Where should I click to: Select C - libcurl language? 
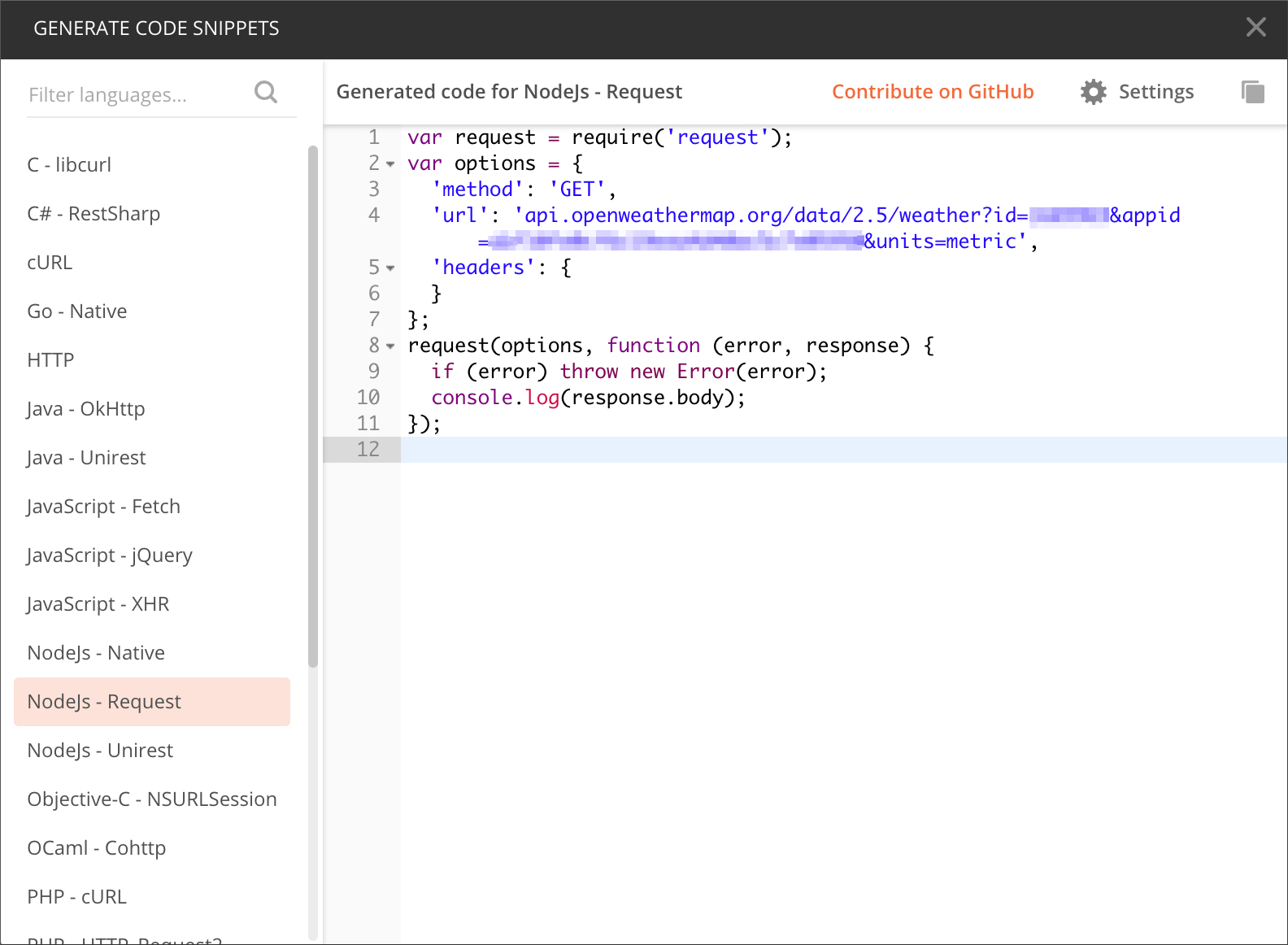(69, 165)
